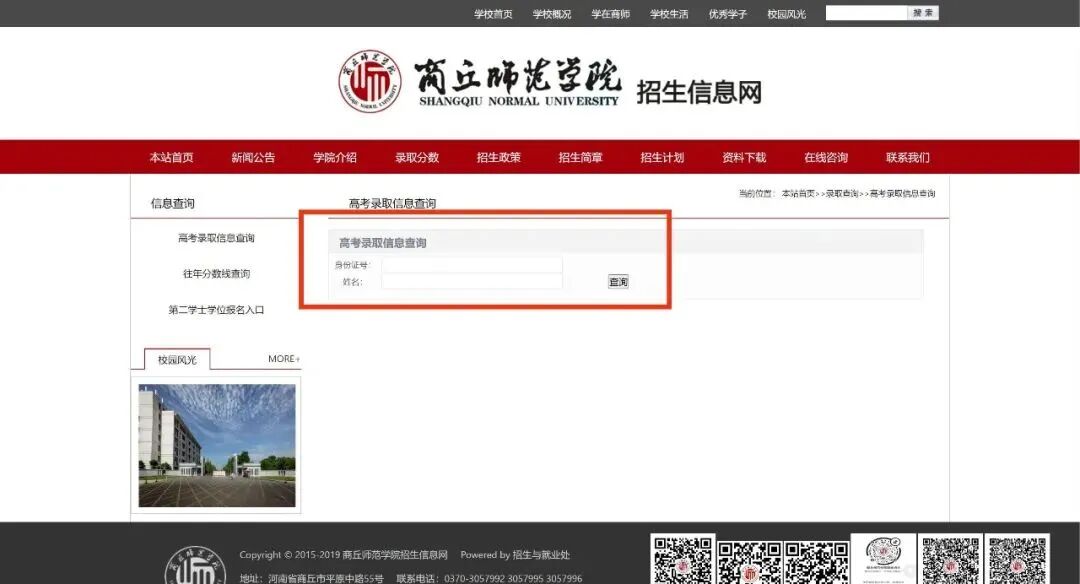Open the 本站首页 navigation item

coord(172,157)
